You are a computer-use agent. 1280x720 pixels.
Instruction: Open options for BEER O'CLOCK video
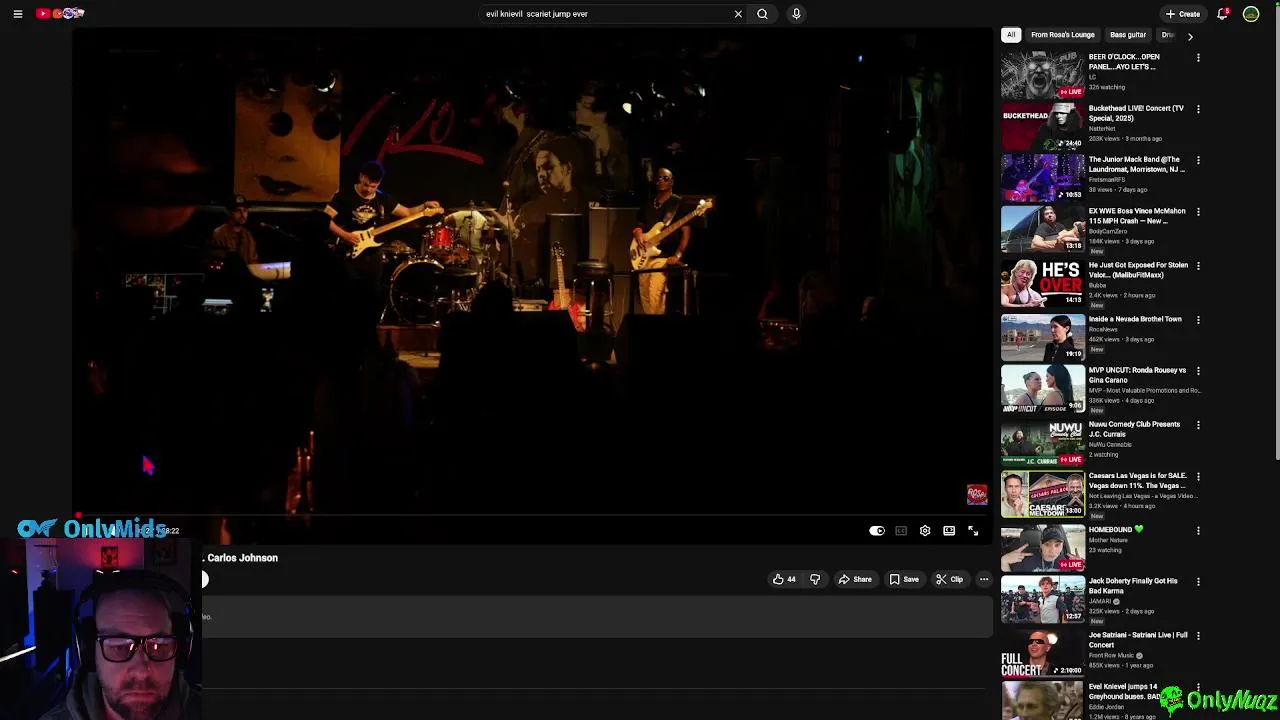1198,58
